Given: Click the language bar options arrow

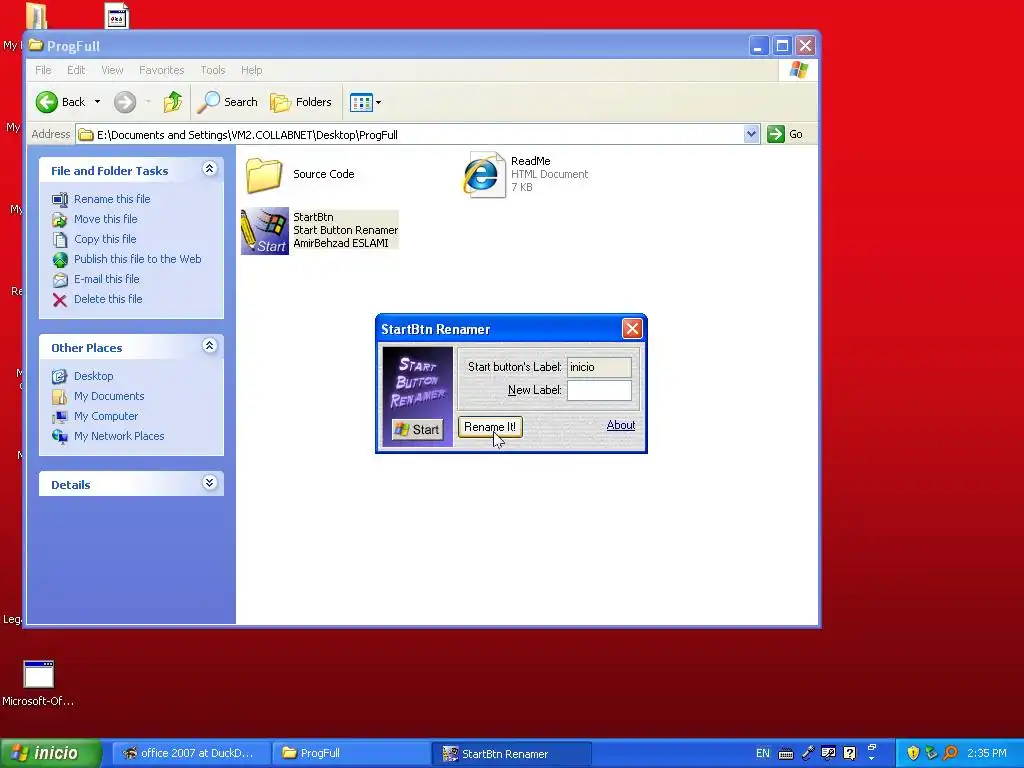Looking at the screenshot, I should point(871,758).
